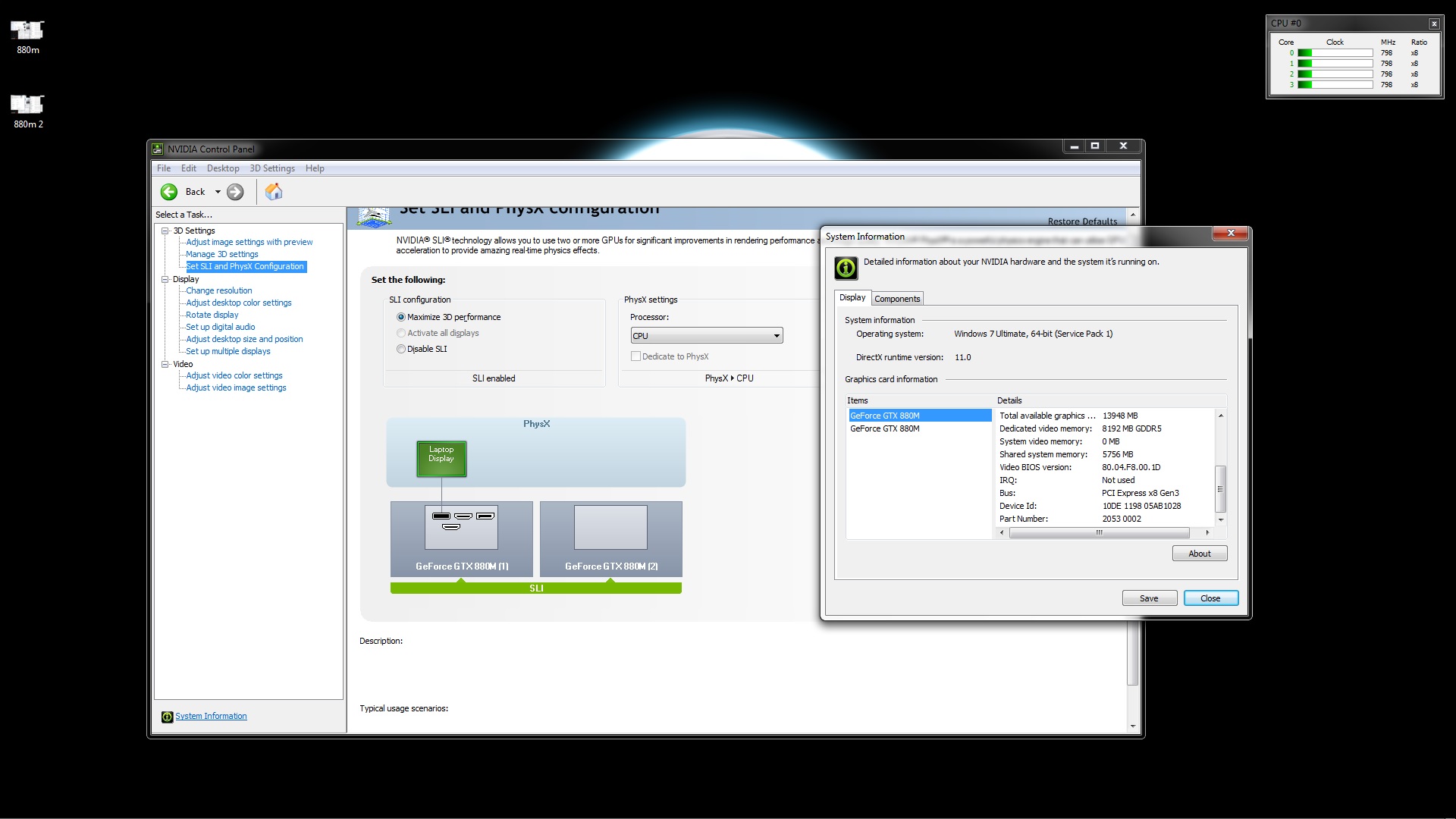Select Adjust image settings with preview
This screenshot has width=1456, height=819.
(x=249, y=242)
